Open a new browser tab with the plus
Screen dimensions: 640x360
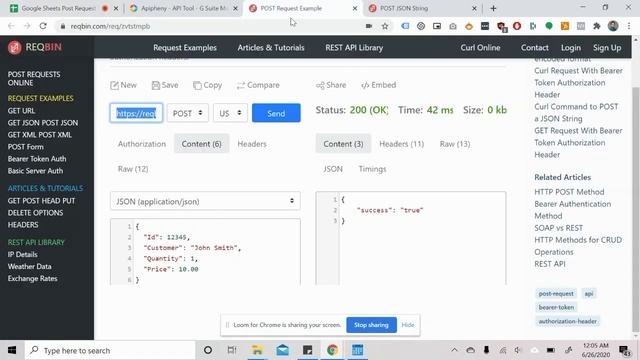(493, 8)
